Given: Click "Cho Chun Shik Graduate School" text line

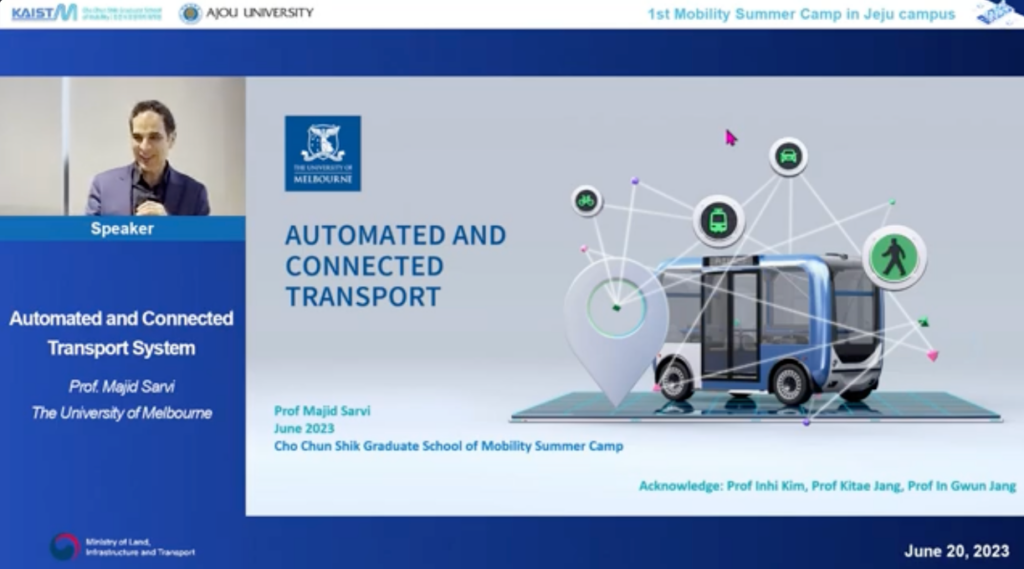Looking at the screenshot, I should pos(448,446).
